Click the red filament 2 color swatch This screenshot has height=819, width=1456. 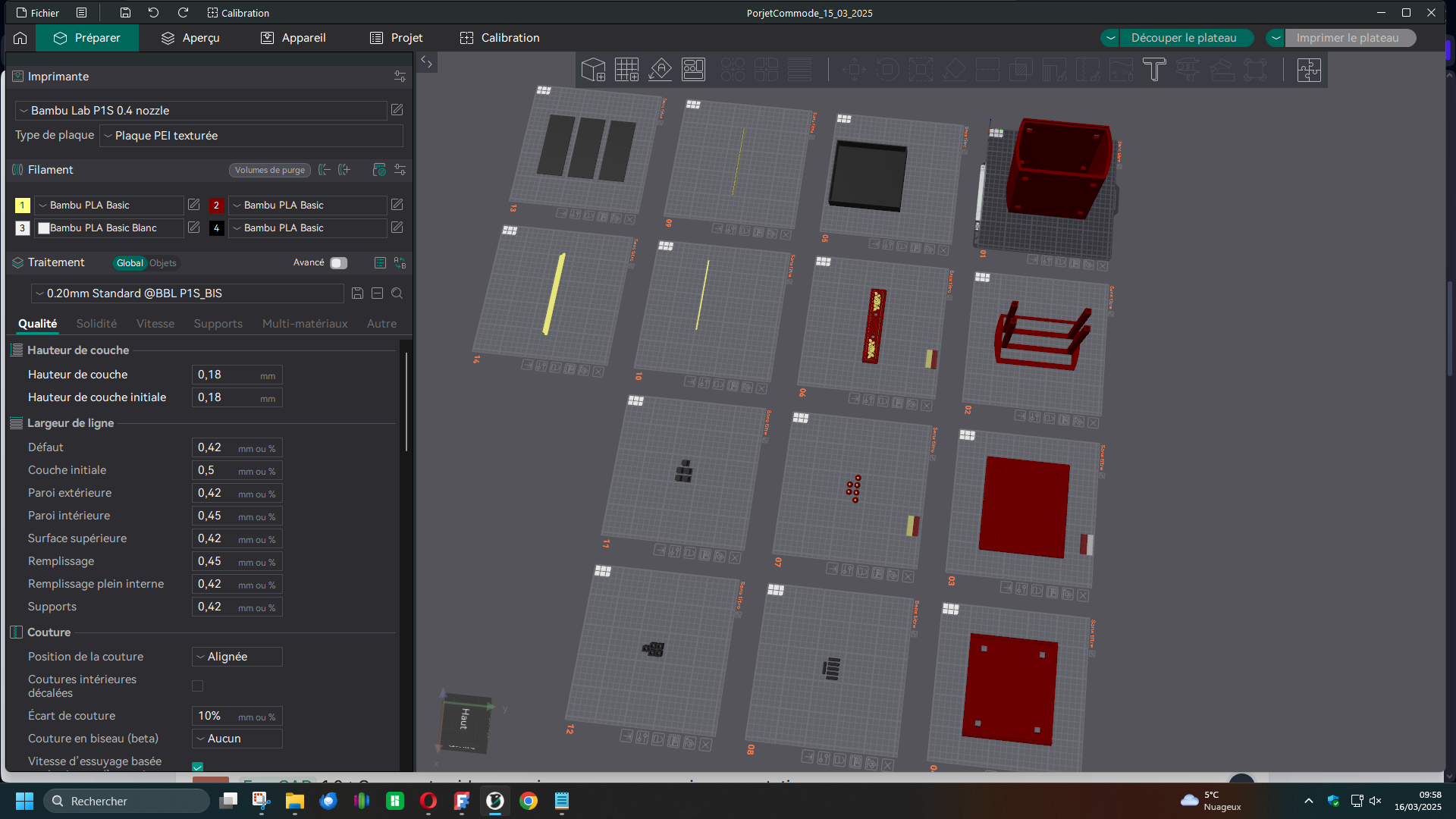click(x=216, y=206)
